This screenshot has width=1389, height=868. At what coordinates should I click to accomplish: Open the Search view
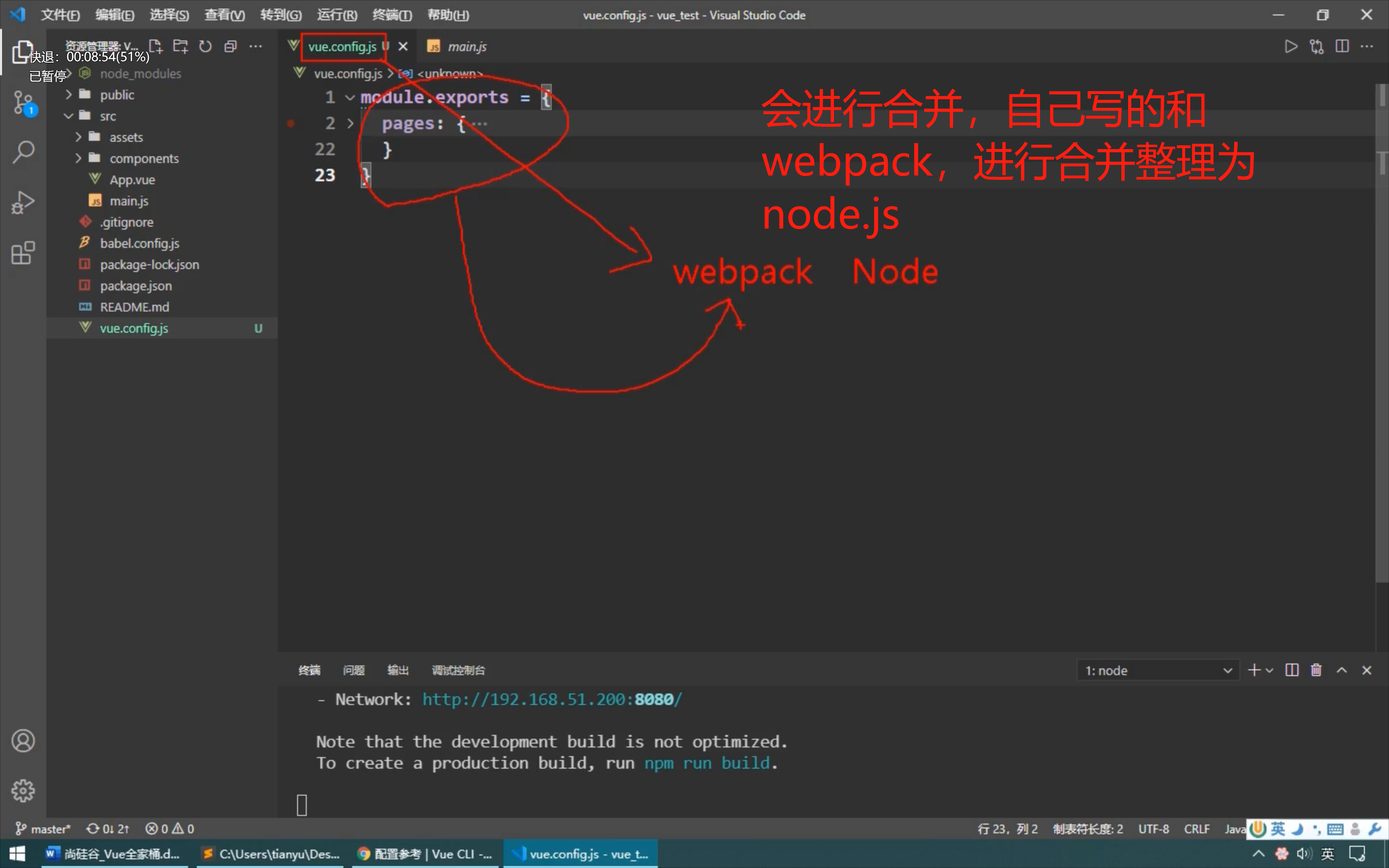tap(23, 151)
